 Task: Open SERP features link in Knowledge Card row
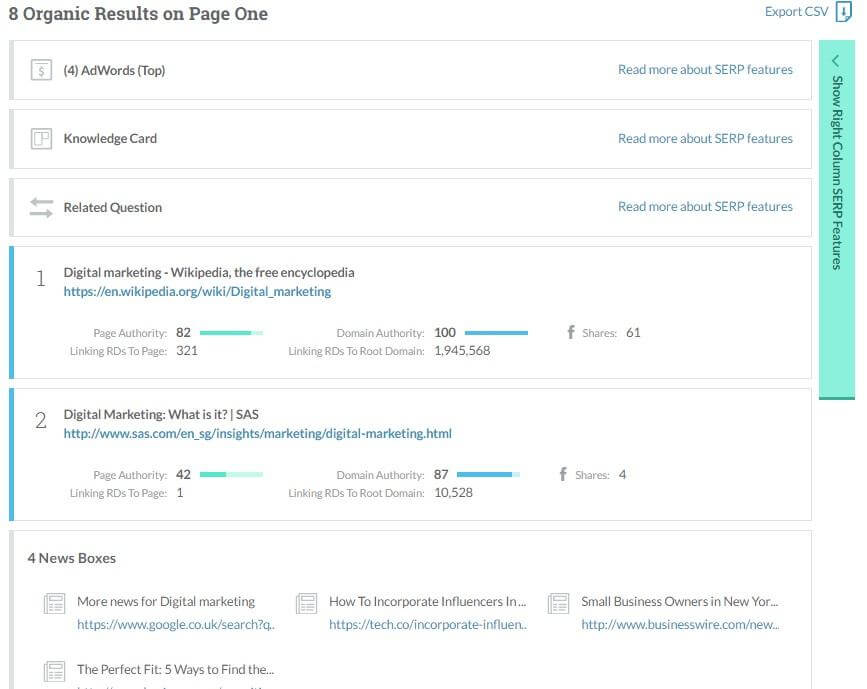(705, 138)
